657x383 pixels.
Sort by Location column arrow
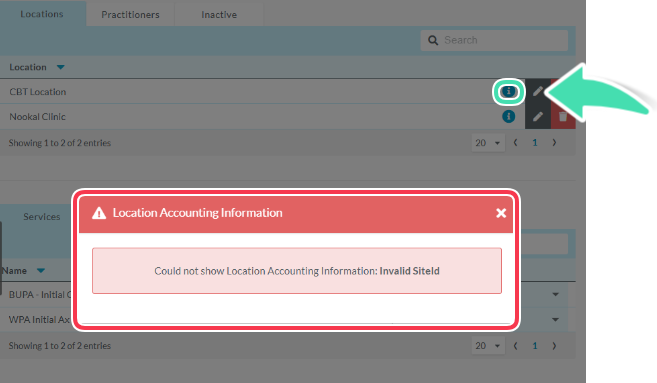[60, 67]
